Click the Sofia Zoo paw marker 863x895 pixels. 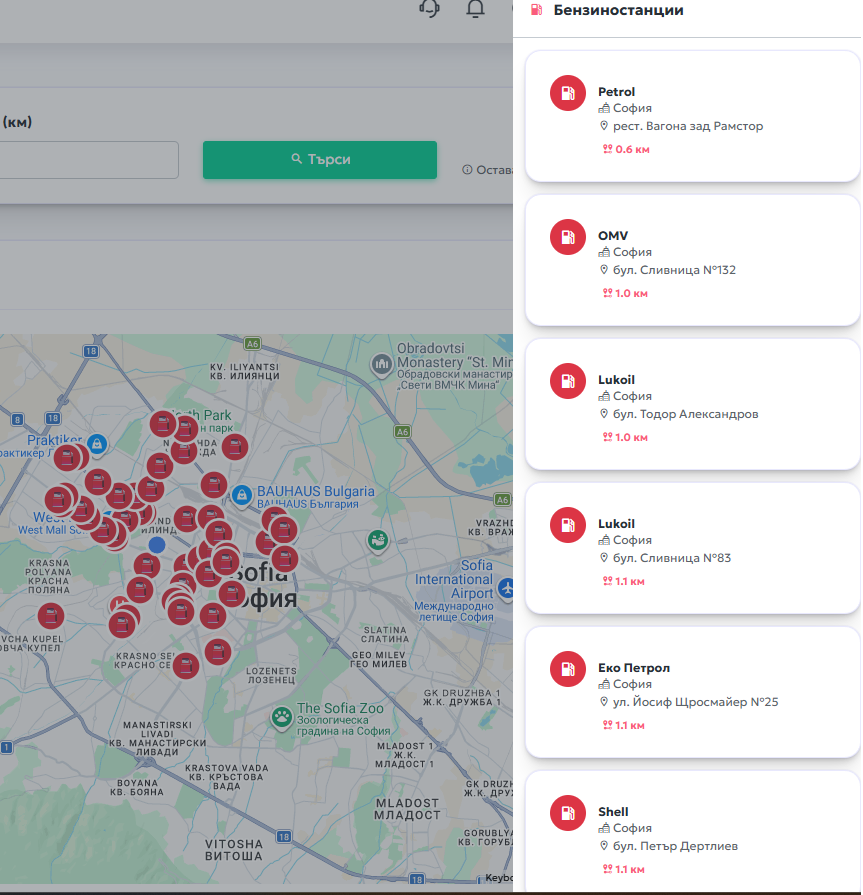pos(281,717)
